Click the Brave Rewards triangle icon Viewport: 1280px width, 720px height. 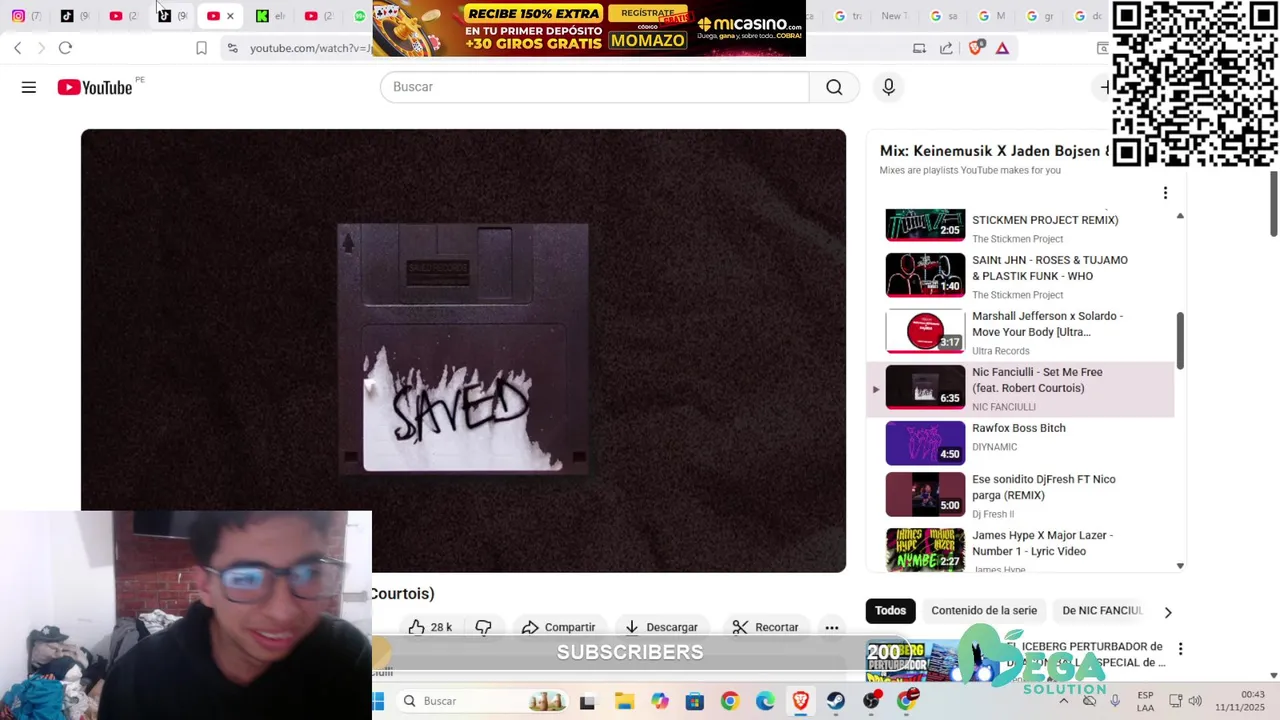coord(1002,48)
